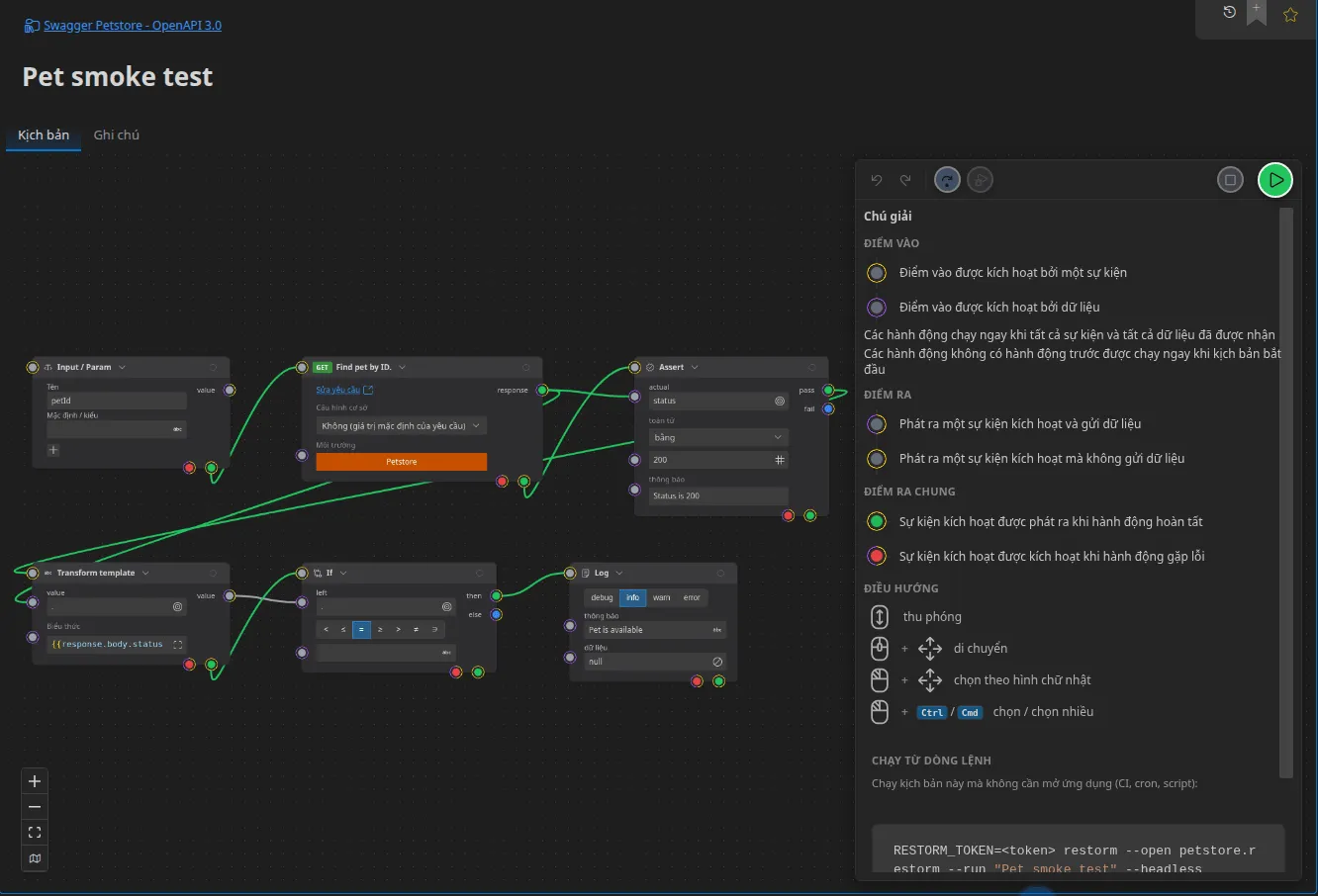Click the target icon in If left field
This screenshot has width=1318, height=896.
tap(446, 606)
